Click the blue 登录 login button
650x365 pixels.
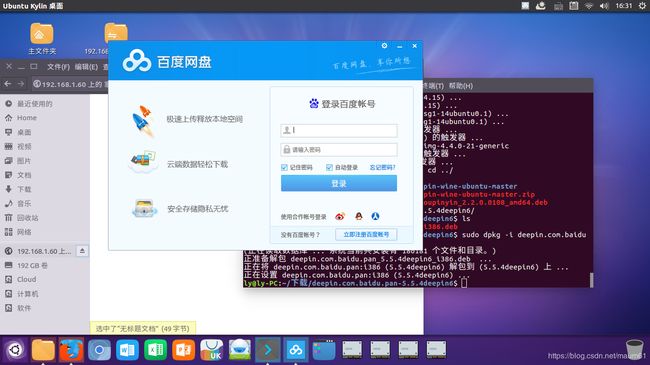coord(339,183)
